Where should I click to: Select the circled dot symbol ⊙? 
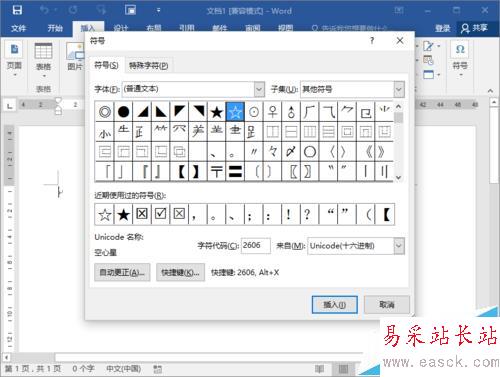click(x=254, y=112)
